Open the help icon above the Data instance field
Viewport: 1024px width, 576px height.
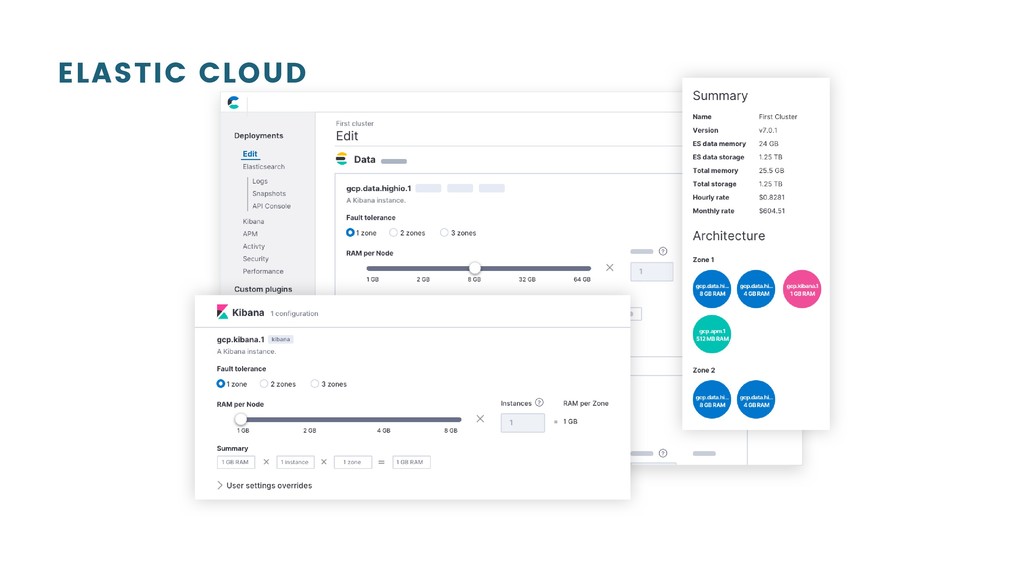(x=663, y=251)
